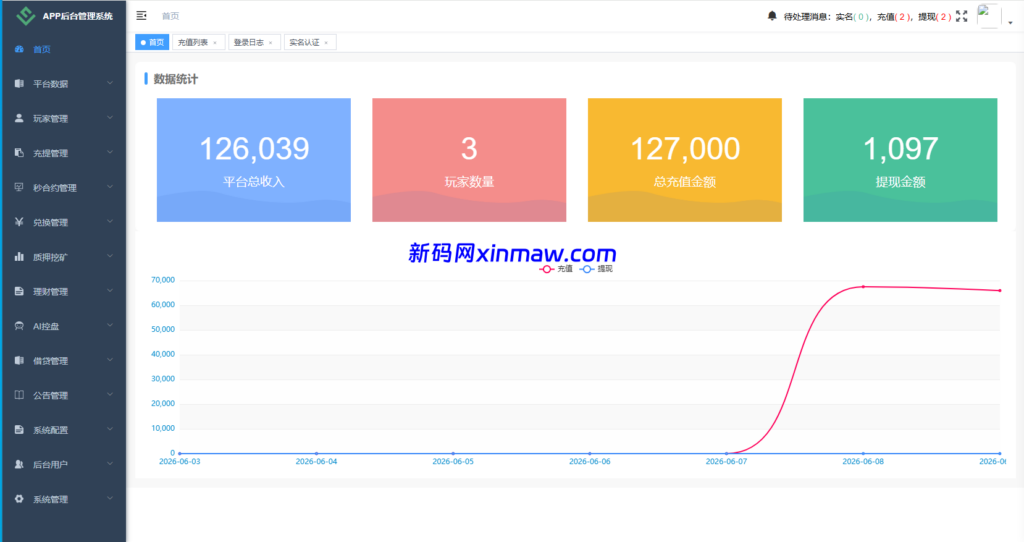The height and width of the screenshot is (542, 1024).
Task: Click the 2026-06-05 x-axis label
Action: coord(453,462)
